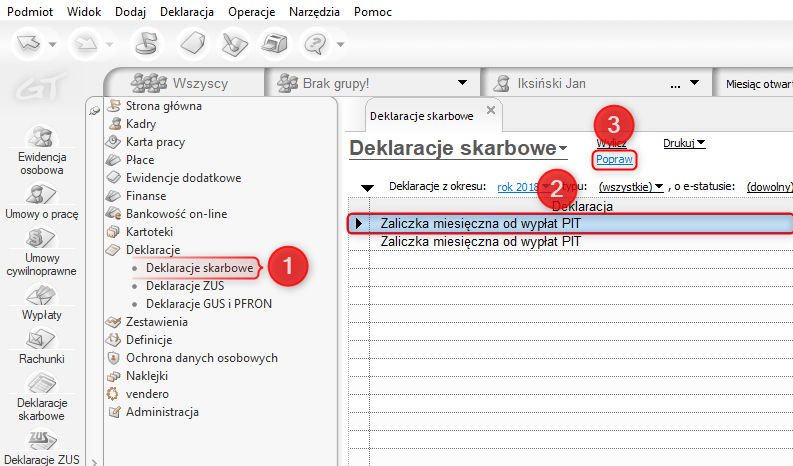This screenshot has width=793, height=466.
Task: Expand the Brak grupy dropdown arrow
Action: [x=462, y=82]
